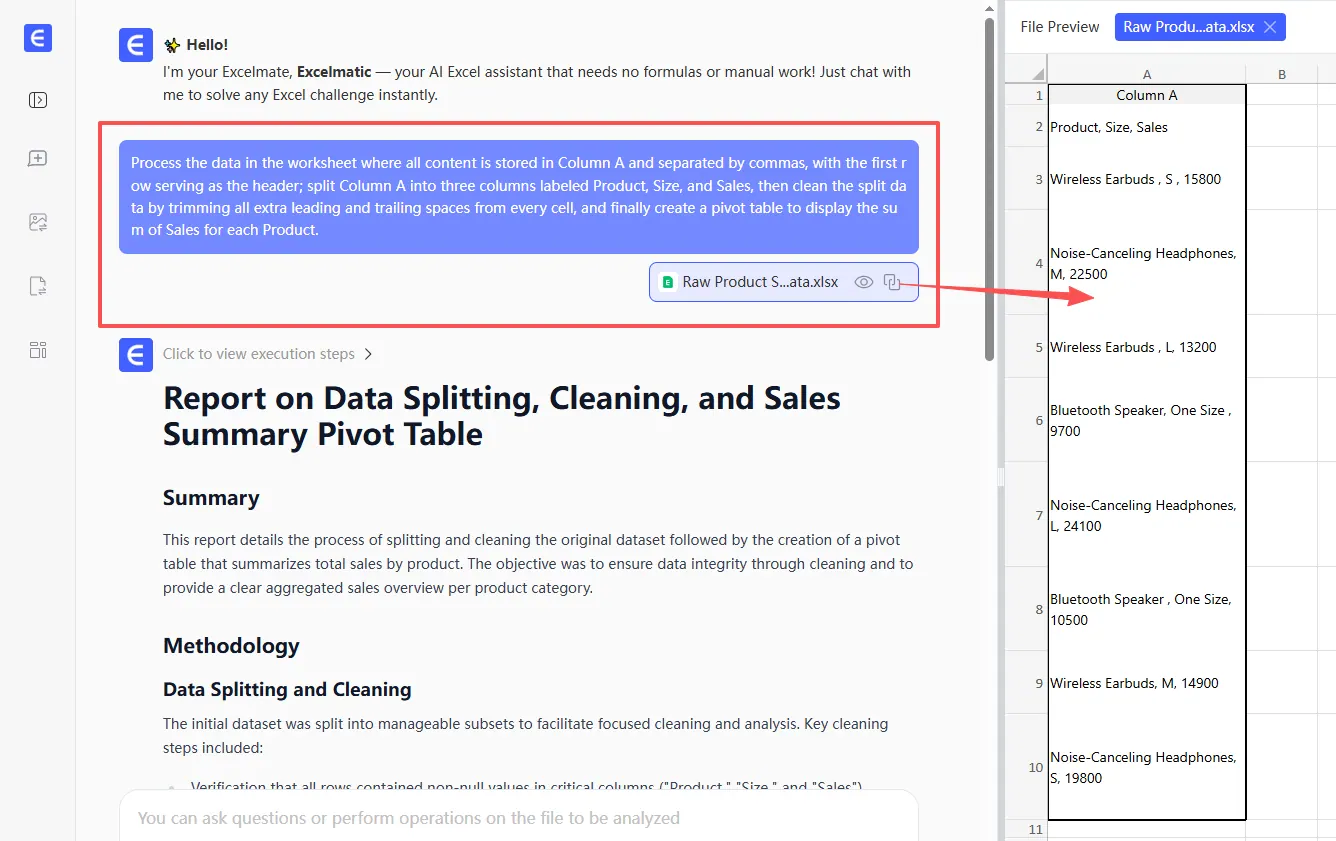
Task: Select column A header in spreadsheet
Action: [1146, 75]
